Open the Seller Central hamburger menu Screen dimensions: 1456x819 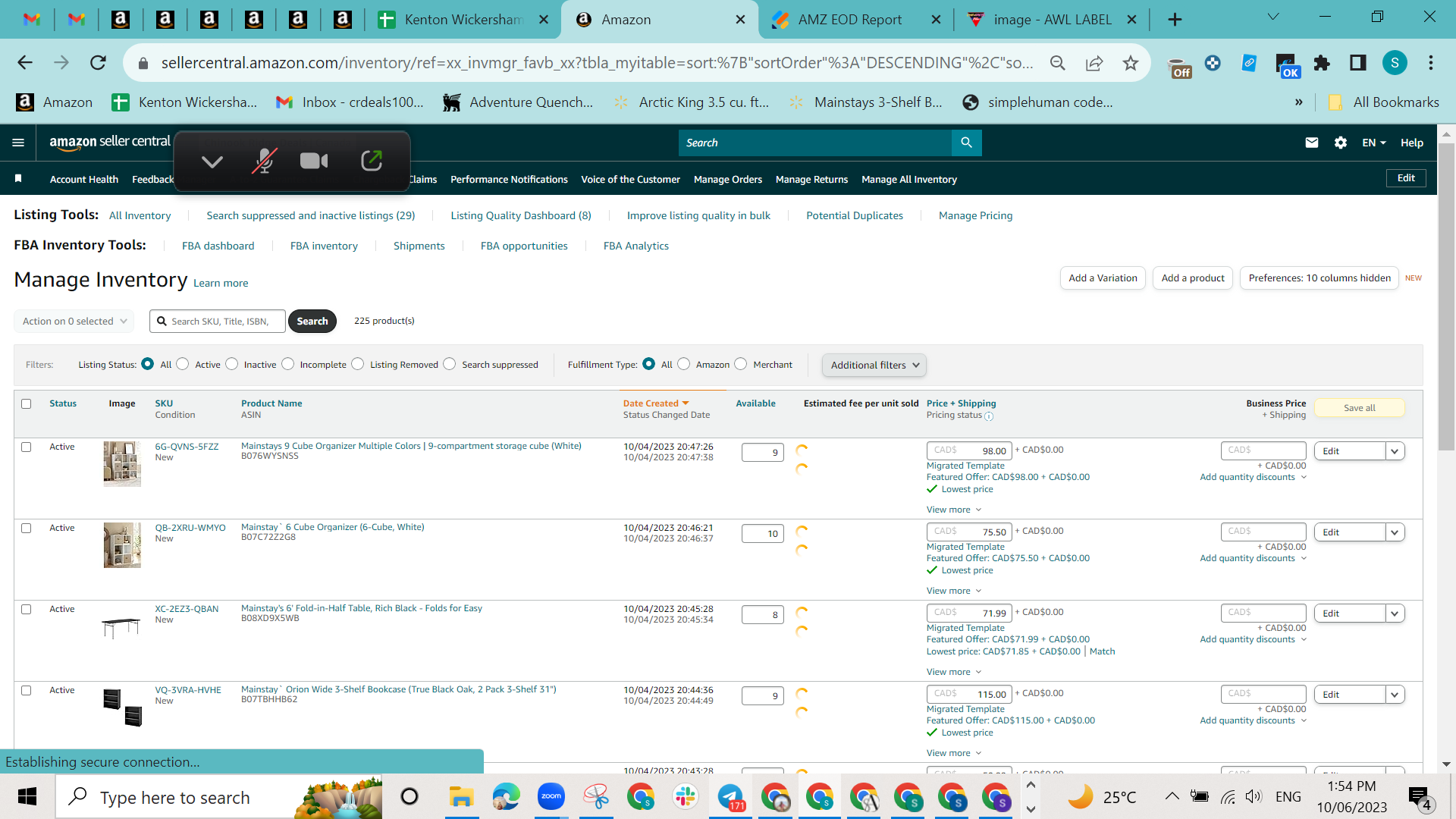coord(18,143)
